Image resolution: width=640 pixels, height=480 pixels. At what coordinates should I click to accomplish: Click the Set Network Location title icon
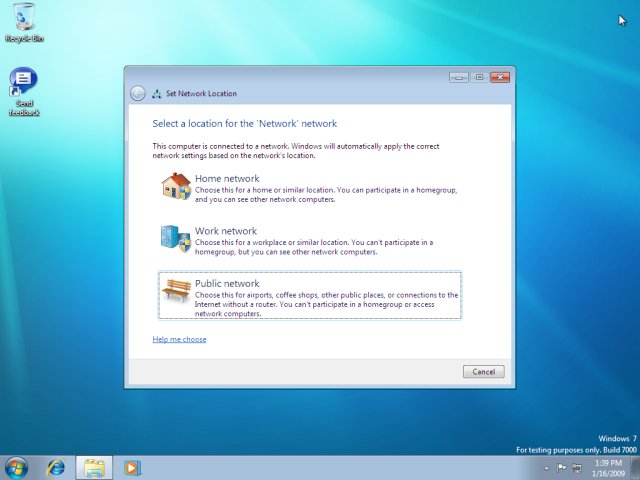(x=157, y=94)
